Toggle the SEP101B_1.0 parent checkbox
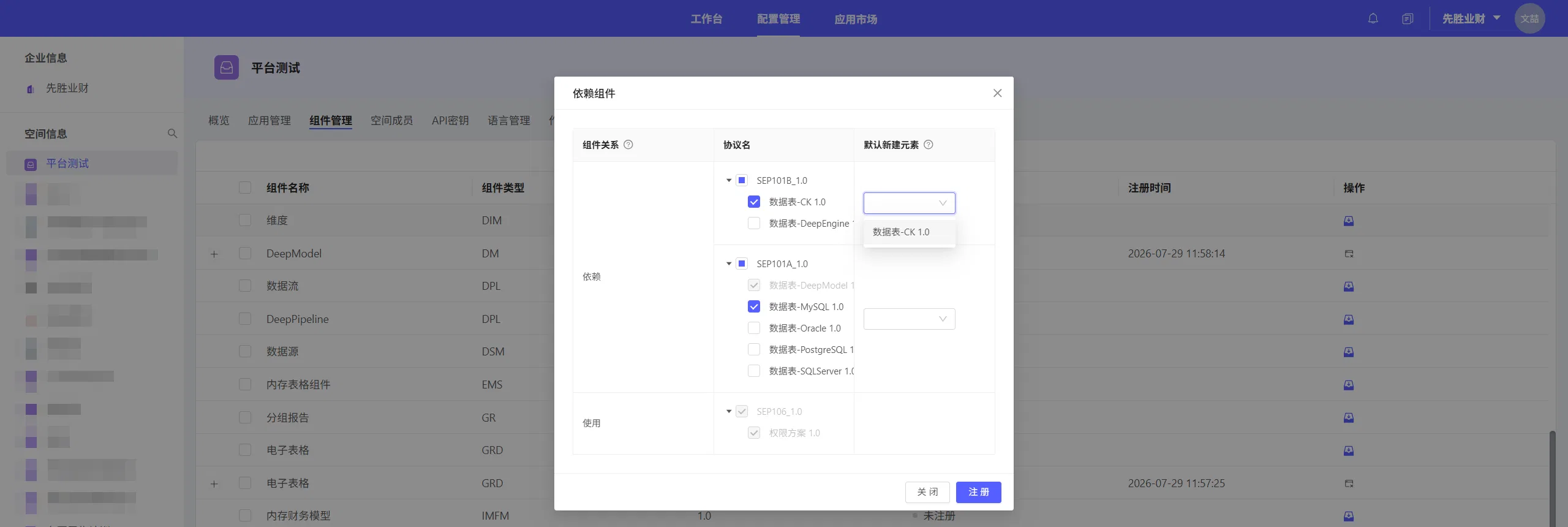Screen dimensions: 1568x527 coord(742,180)
